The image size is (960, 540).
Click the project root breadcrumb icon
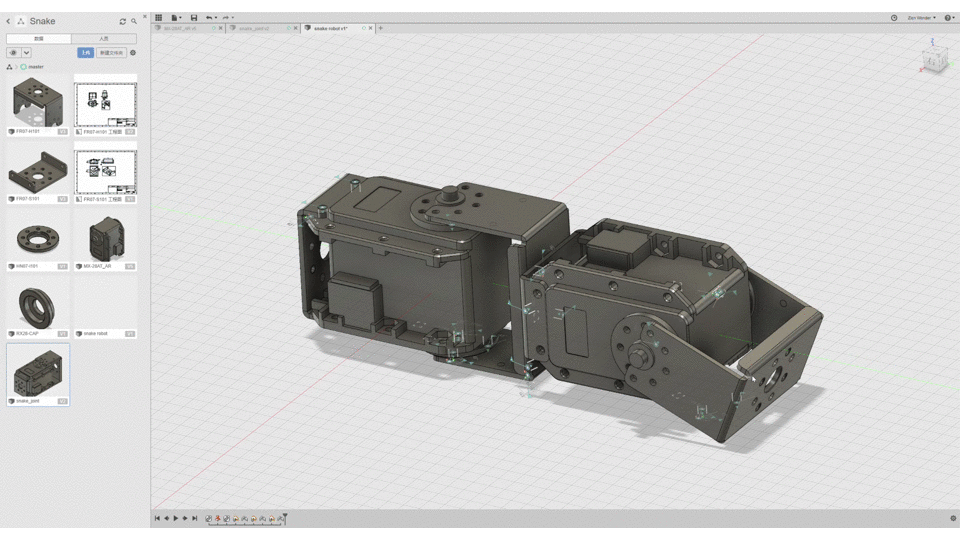point(9,67)
